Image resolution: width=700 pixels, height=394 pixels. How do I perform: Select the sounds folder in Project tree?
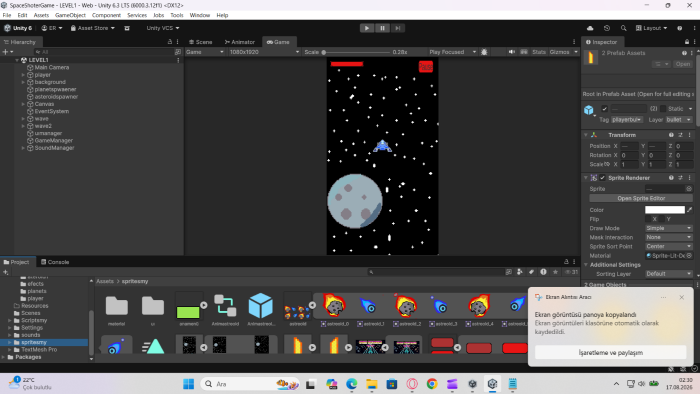click(30, 335)
